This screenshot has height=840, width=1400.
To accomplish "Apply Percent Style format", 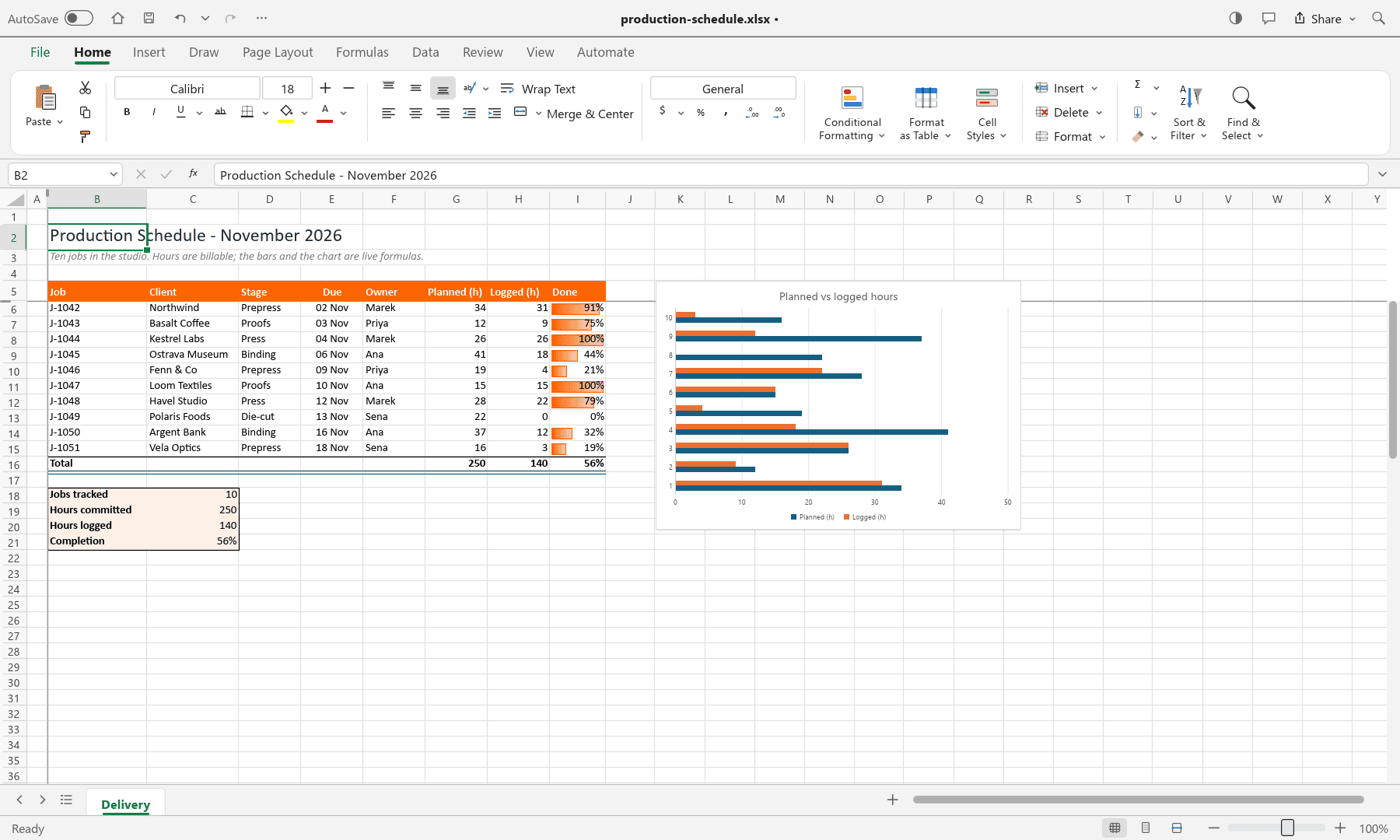I will pyautogui.click(x=701, y=113).
